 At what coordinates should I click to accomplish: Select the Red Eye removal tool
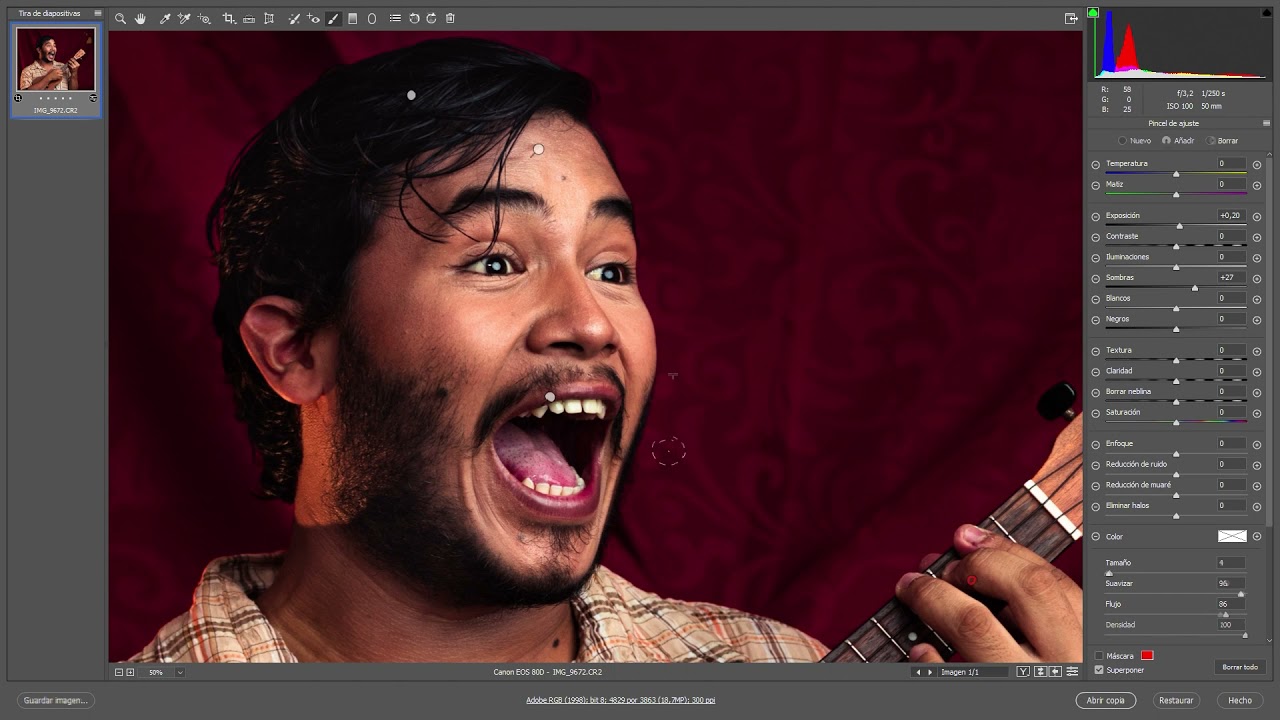(x=313, y=18)
